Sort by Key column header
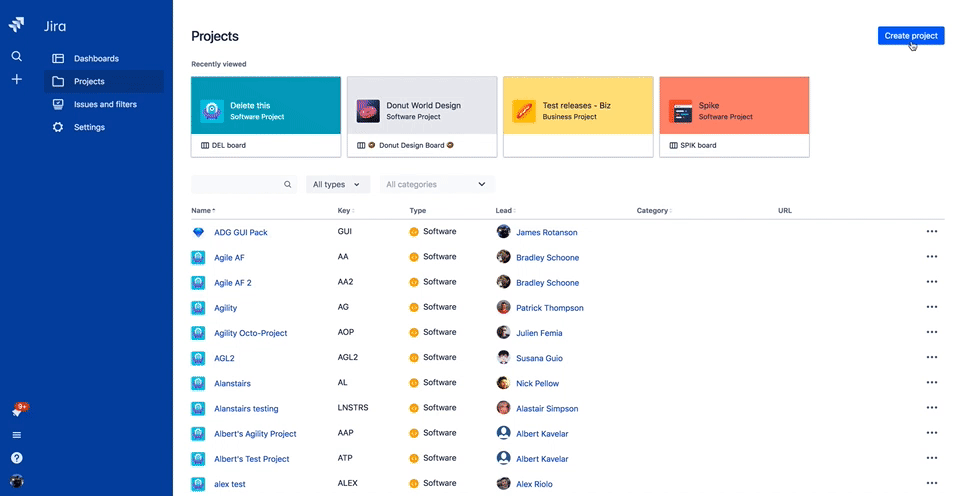 [346, 211]
